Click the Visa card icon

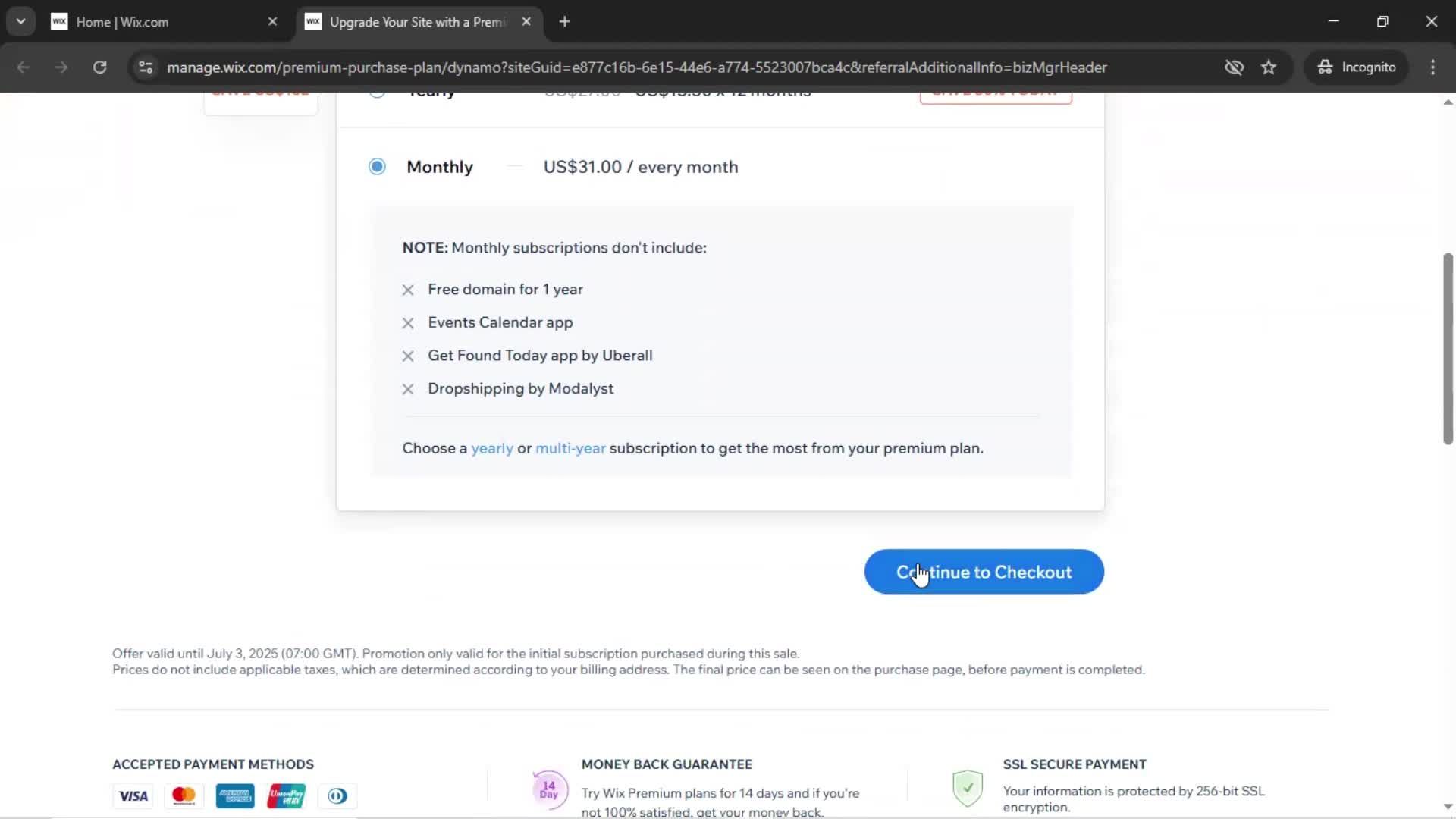coord(133,796)
